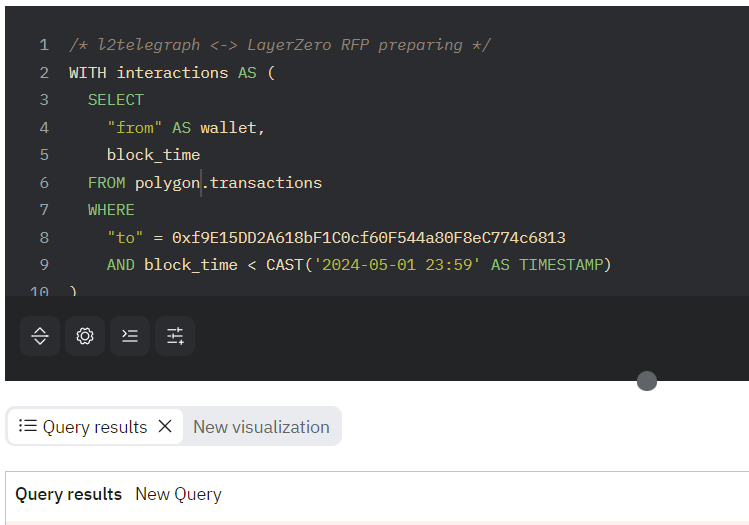The width and height of the screenshot is (749, 525).
Task: Click 'interactions' in the WITH clause
Action: coord(172,73)
